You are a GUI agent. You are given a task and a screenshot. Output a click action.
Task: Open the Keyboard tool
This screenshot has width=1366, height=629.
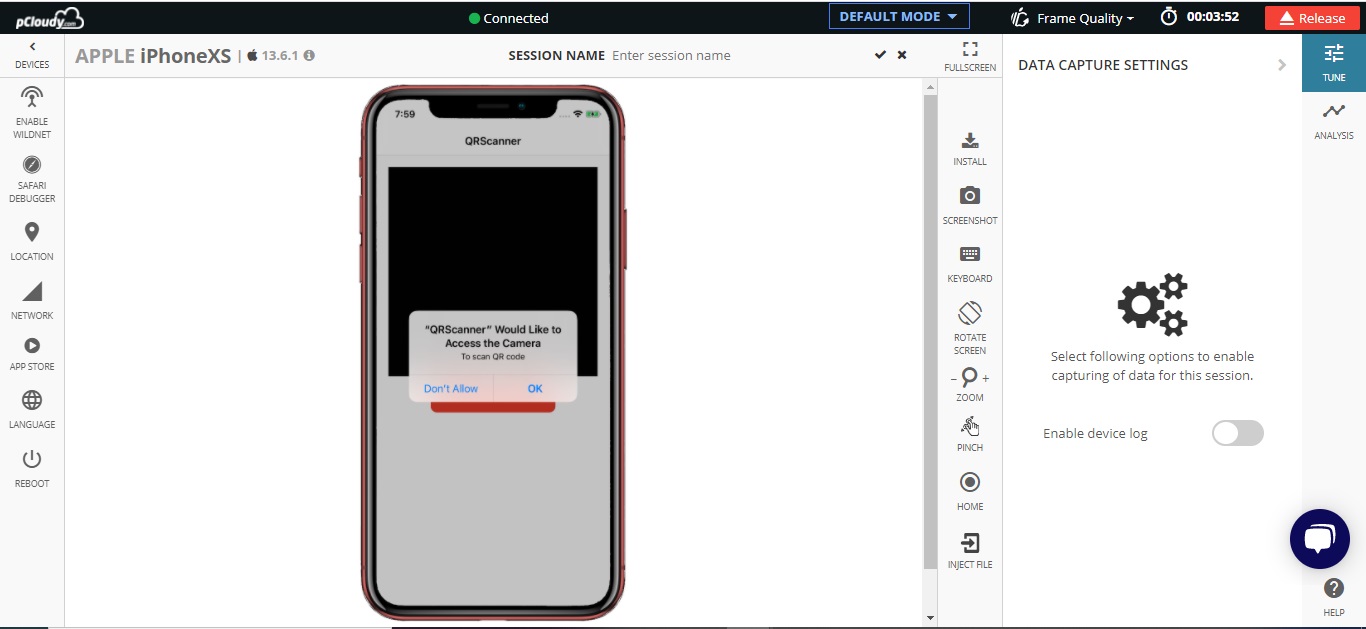(x=970, y=264)
